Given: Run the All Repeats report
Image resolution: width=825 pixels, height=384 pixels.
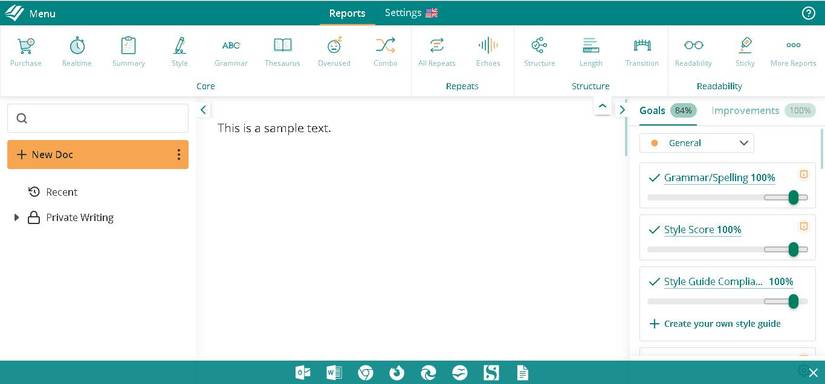Looking at the screenshot, I should click(437, 52).
